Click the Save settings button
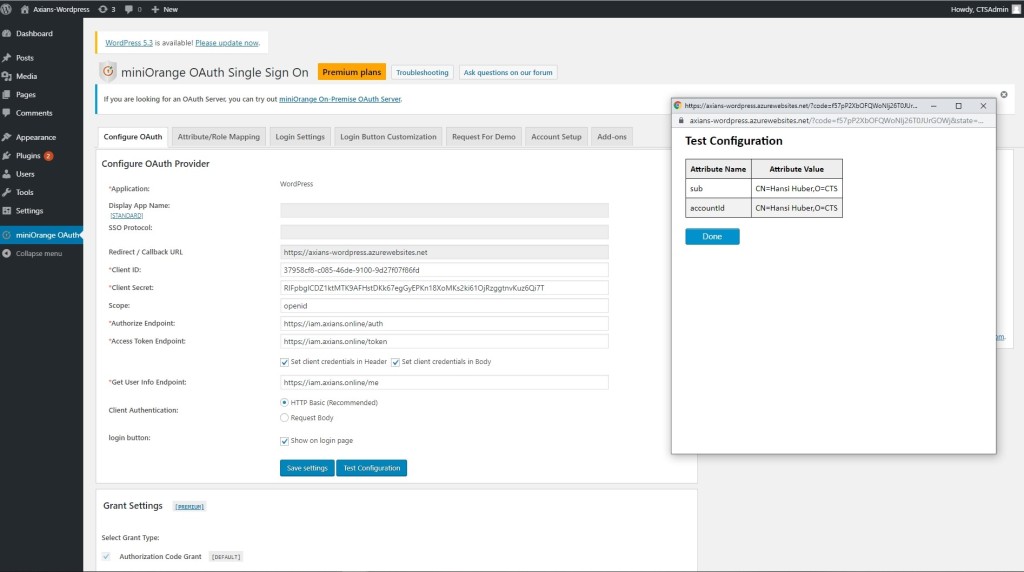 (307, 468)
